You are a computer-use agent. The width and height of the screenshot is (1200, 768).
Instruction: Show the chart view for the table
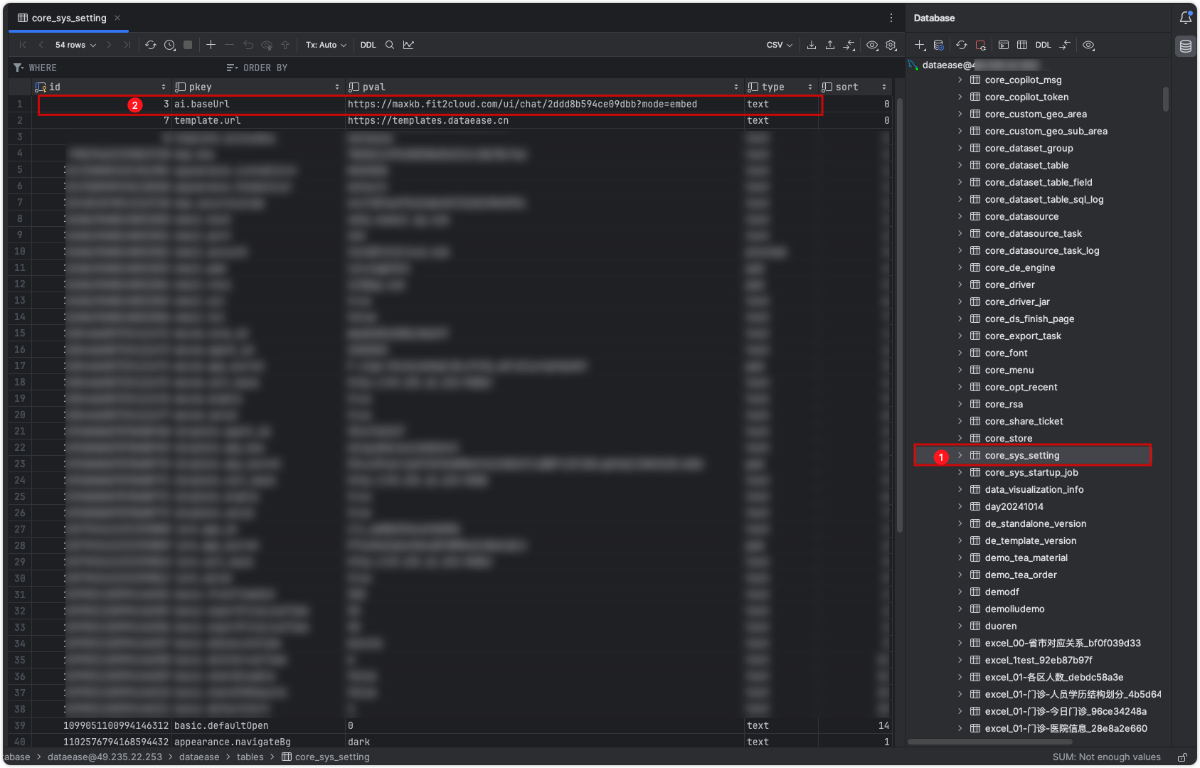pyautogui.click(x=409, y=45)
